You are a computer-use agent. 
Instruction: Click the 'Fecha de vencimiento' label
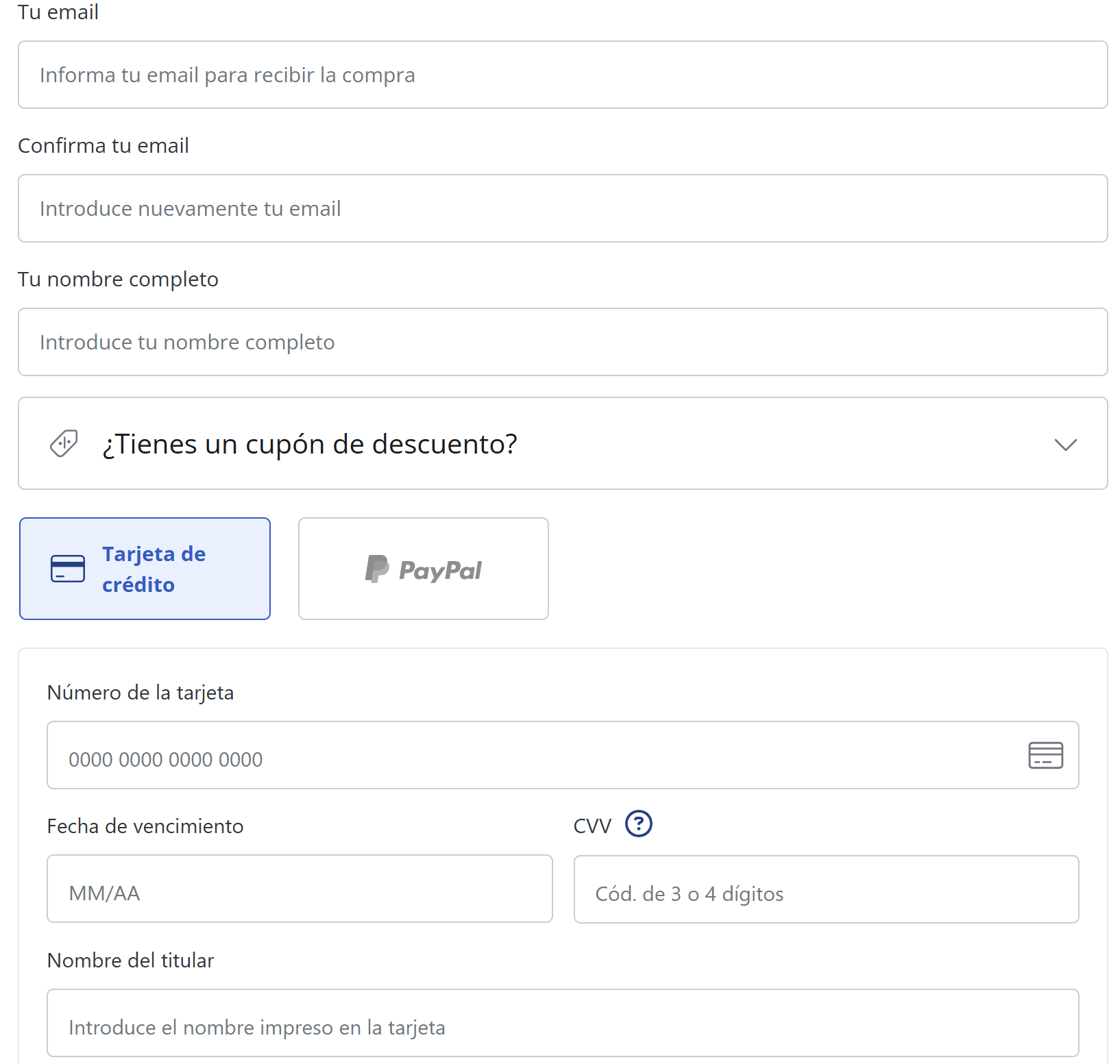(x=145, y=826)
